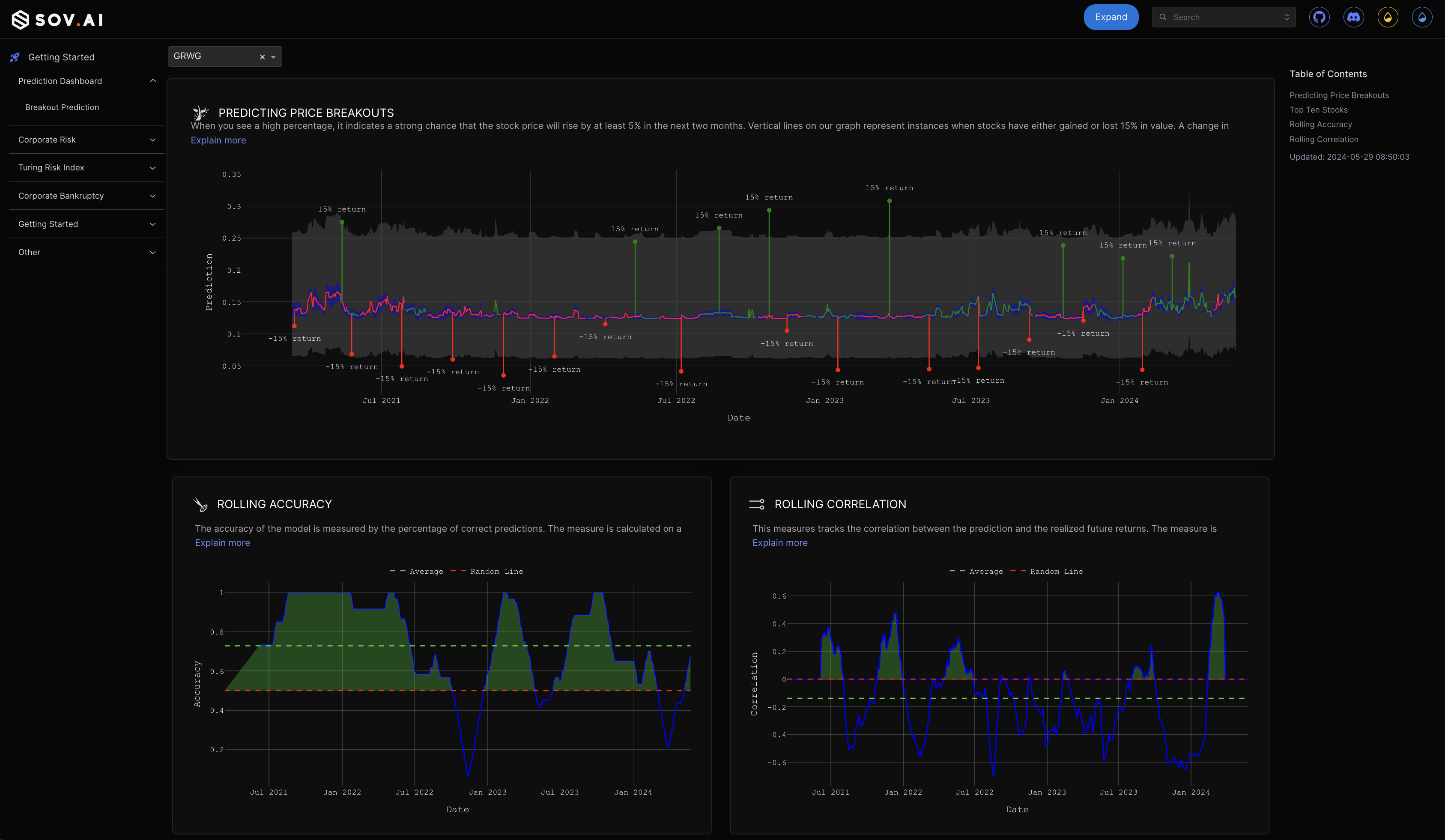The width and height of the screenshot is (1445, 840).
Task: Focus the Search input field
Action: point(1224,17)
